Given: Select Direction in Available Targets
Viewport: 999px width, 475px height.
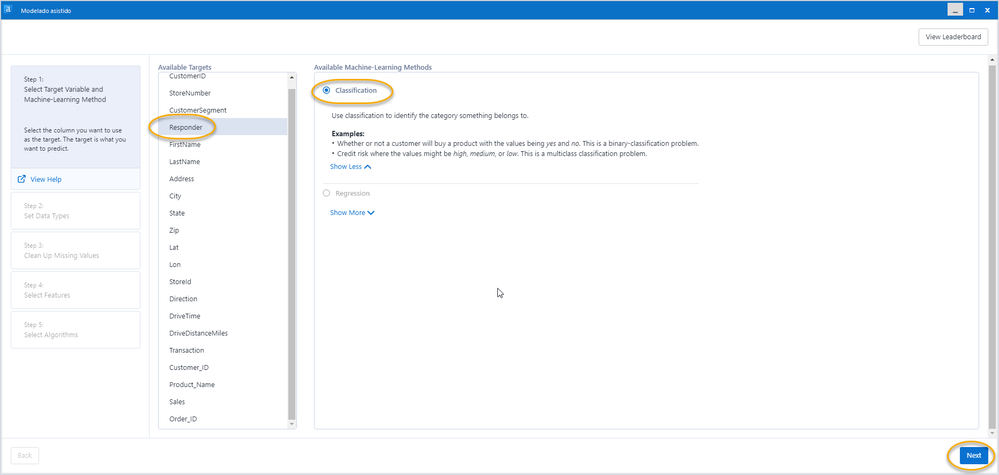Looking at the screenshot, I should (223, 299).
